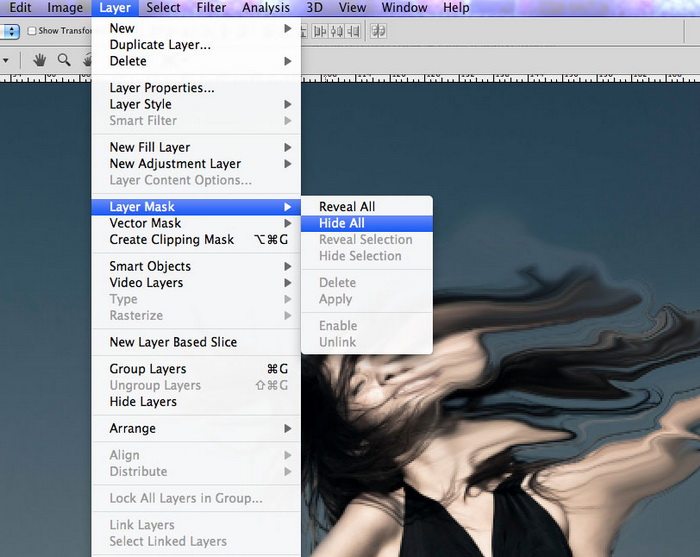This screenshot has width=700, height=557.
Task: Open Layer Properties...
Action: pyautogui.click(x=196, y=88)
